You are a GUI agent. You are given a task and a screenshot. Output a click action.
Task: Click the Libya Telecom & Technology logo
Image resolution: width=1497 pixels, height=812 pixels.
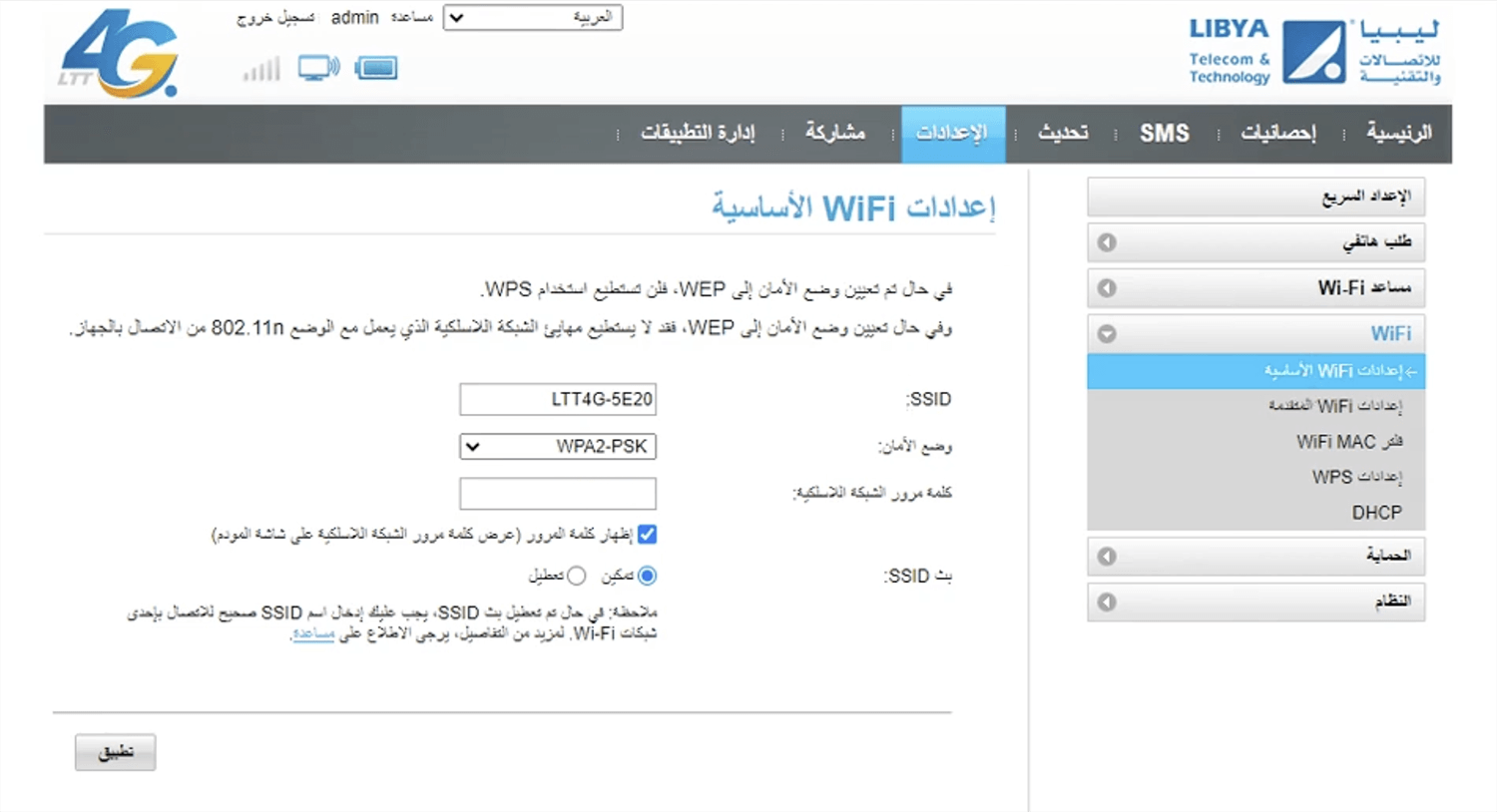click(1313, 52)
